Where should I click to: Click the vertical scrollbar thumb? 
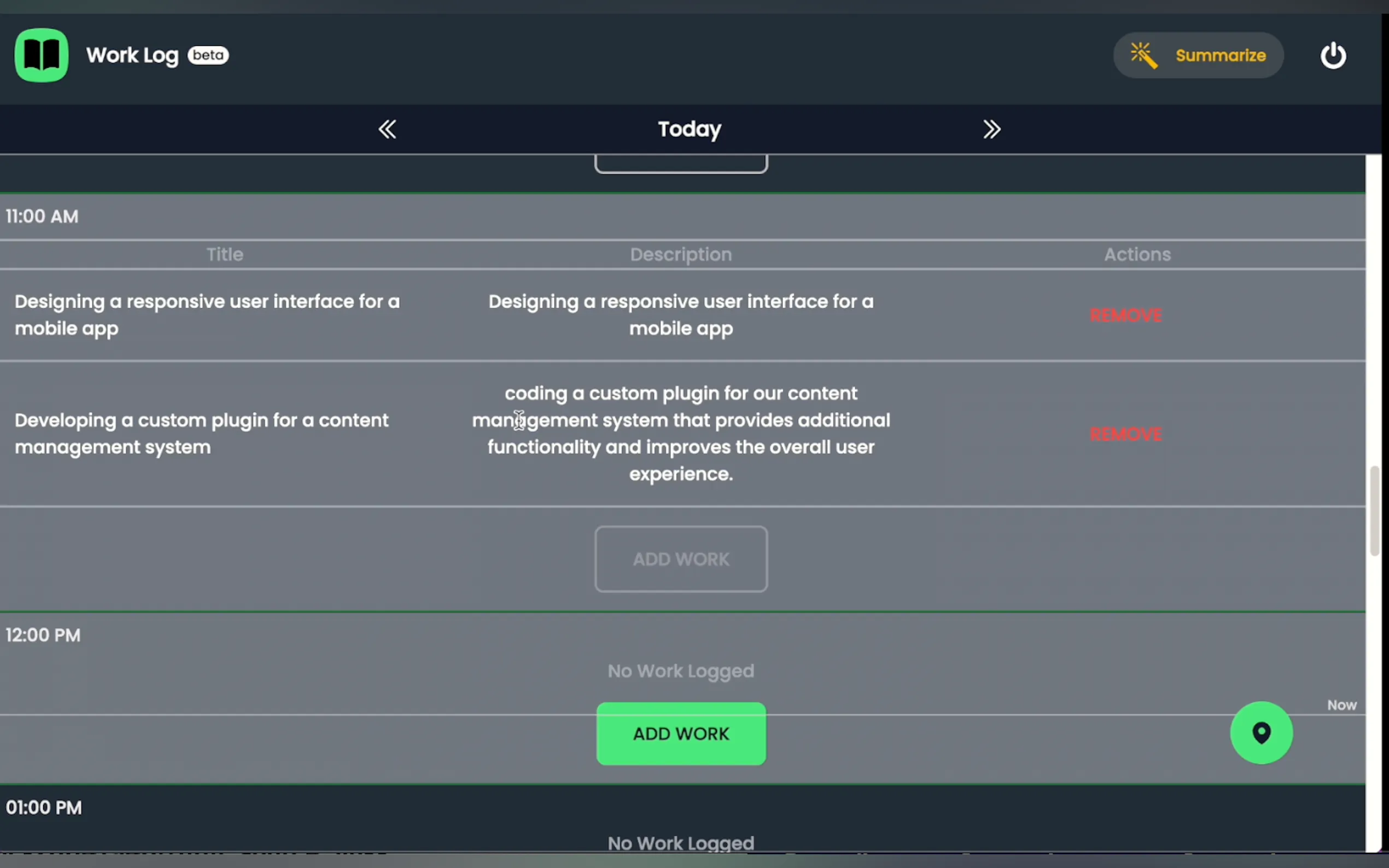click(1374, 511)
